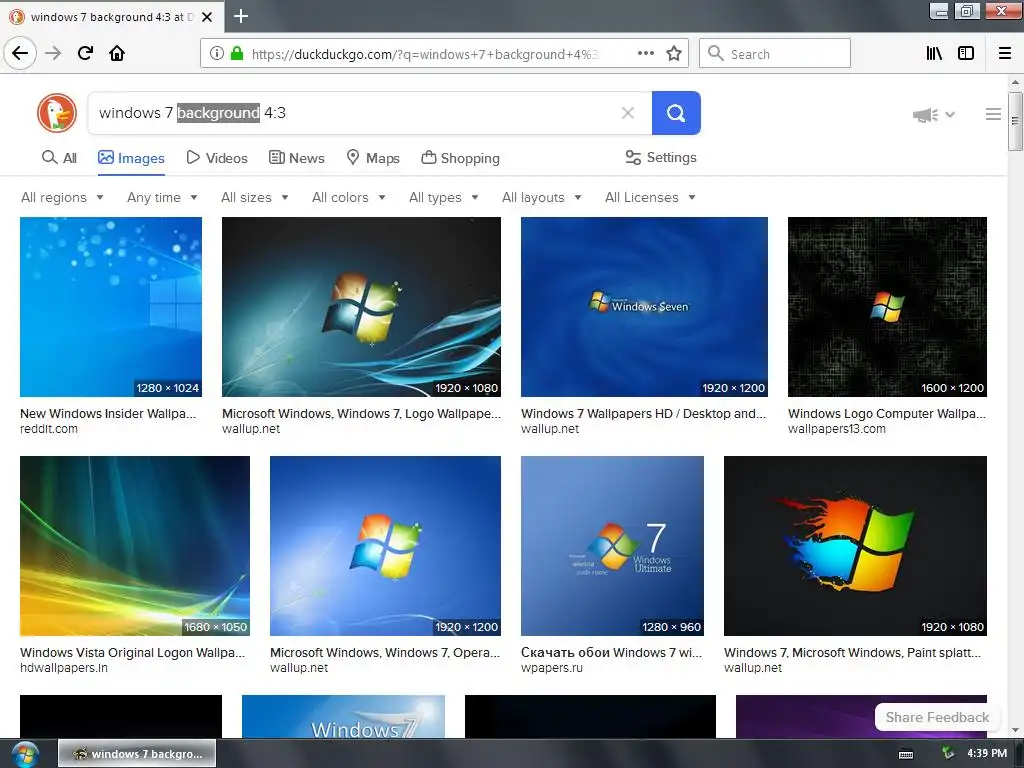
Task: Open the Windows Vista Logon wallpaper thumbnail
Action: point(135,546)
